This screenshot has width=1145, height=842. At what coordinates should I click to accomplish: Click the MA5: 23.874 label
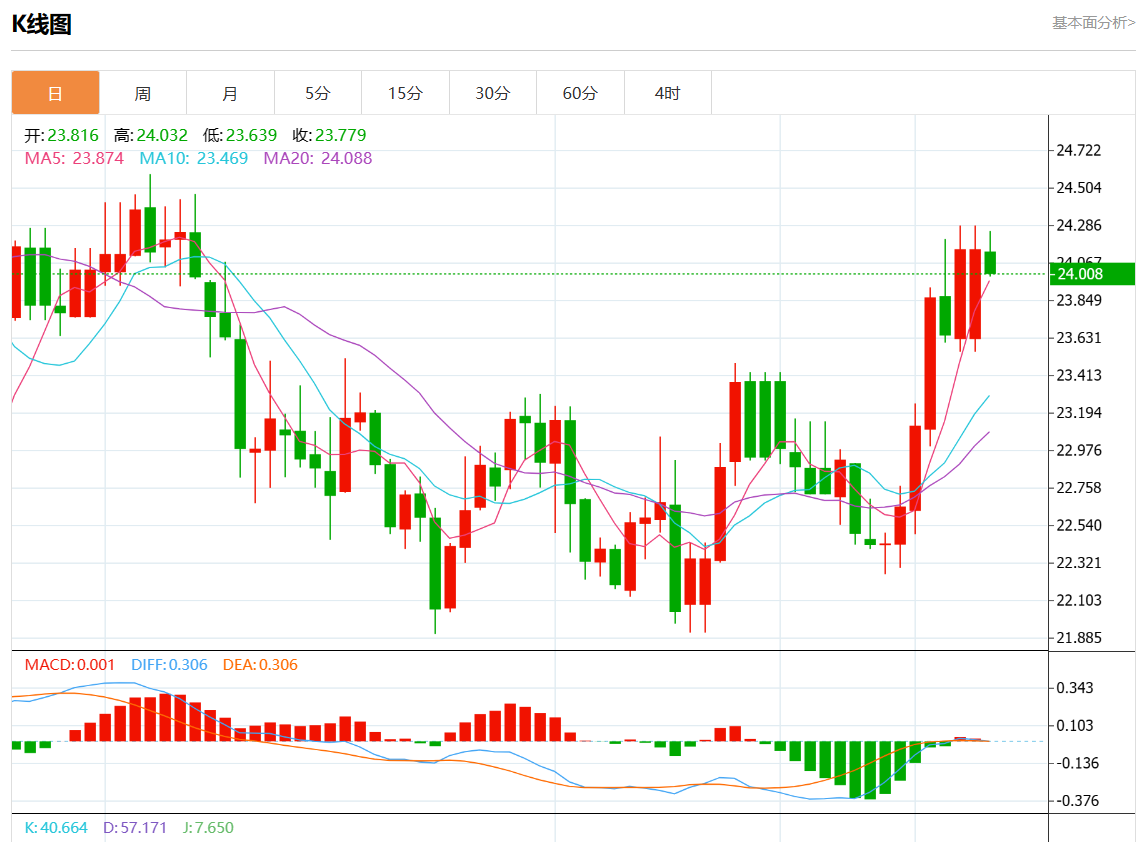click(74, 158)
